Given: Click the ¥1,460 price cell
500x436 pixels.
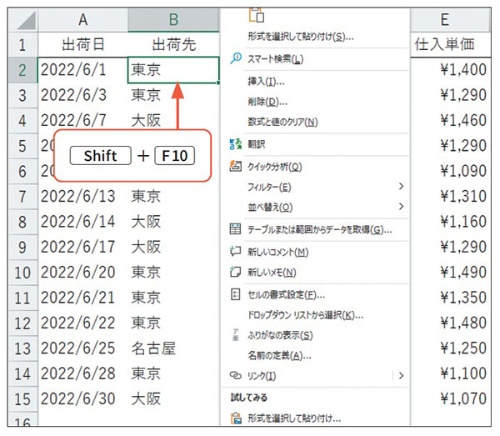Looking at the screenshot, I should (x=450, y=120).
